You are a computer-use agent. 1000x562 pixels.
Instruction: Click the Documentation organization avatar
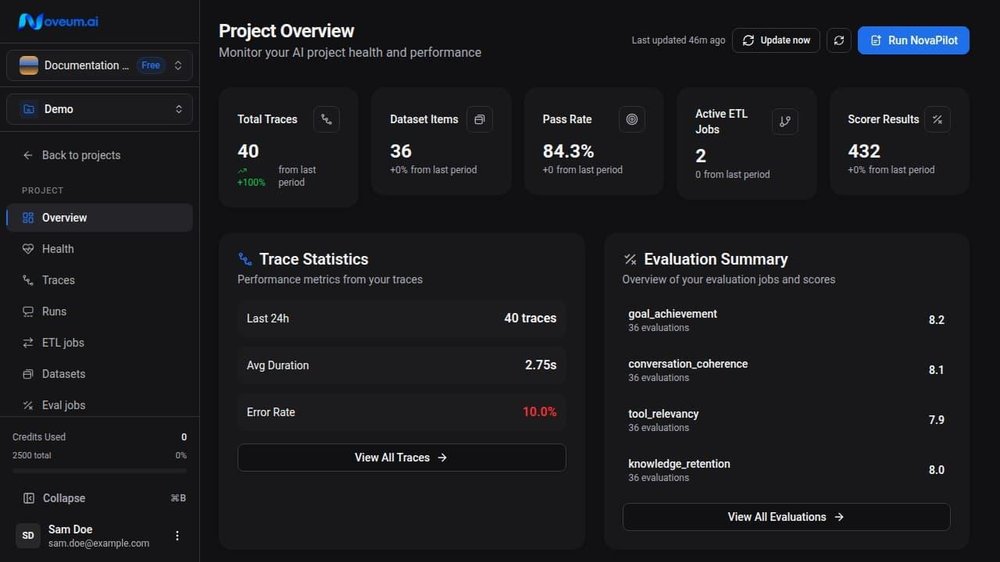coord(29,65)
